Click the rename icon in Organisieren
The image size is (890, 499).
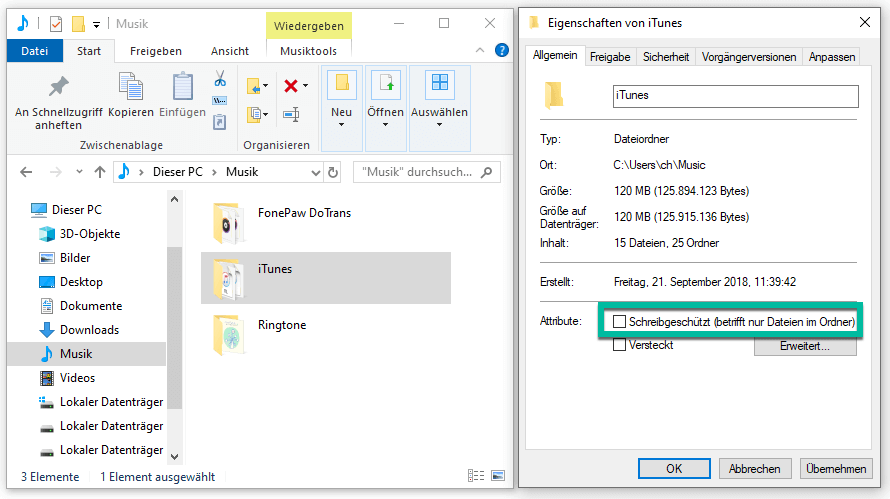point(291,115)
